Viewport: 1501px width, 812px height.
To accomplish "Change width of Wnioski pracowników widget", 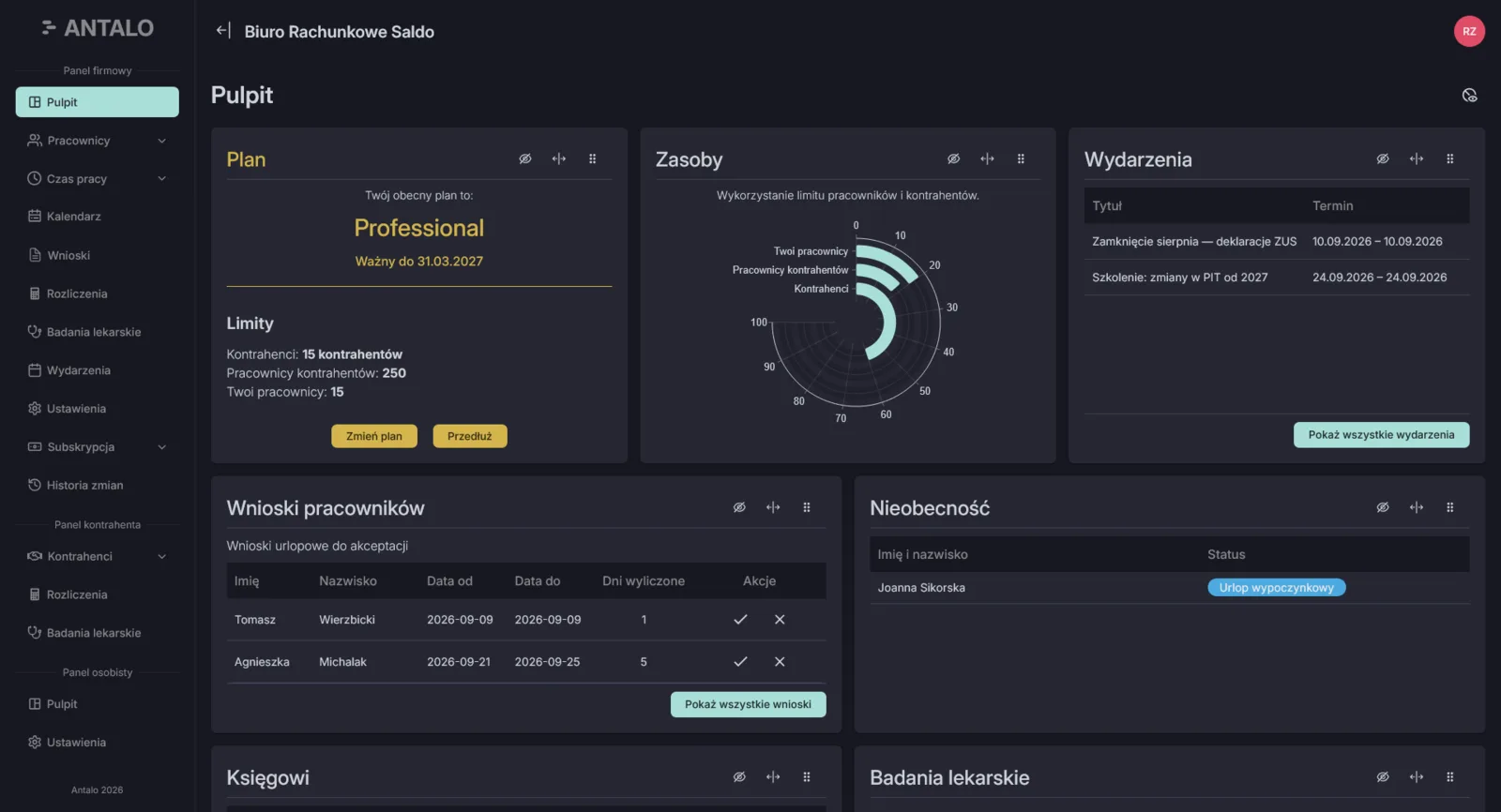I will coord(773,507).
